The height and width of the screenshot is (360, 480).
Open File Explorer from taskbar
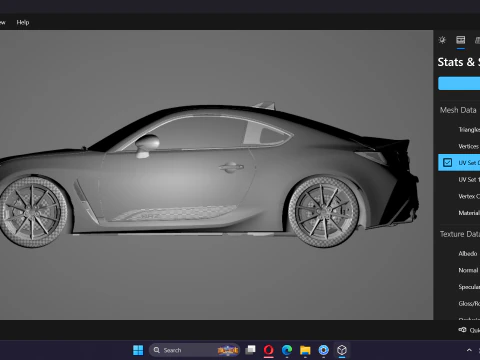[305, 350]
